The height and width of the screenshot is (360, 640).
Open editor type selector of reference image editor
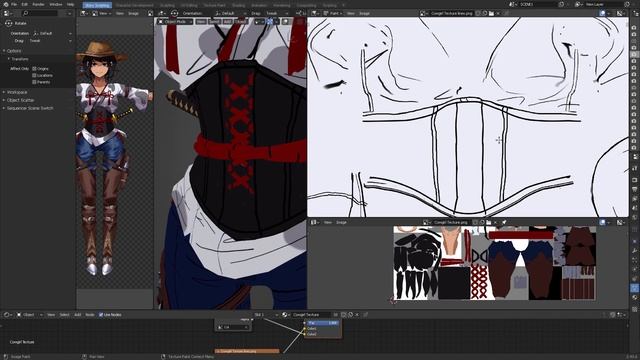click(84, 13)
